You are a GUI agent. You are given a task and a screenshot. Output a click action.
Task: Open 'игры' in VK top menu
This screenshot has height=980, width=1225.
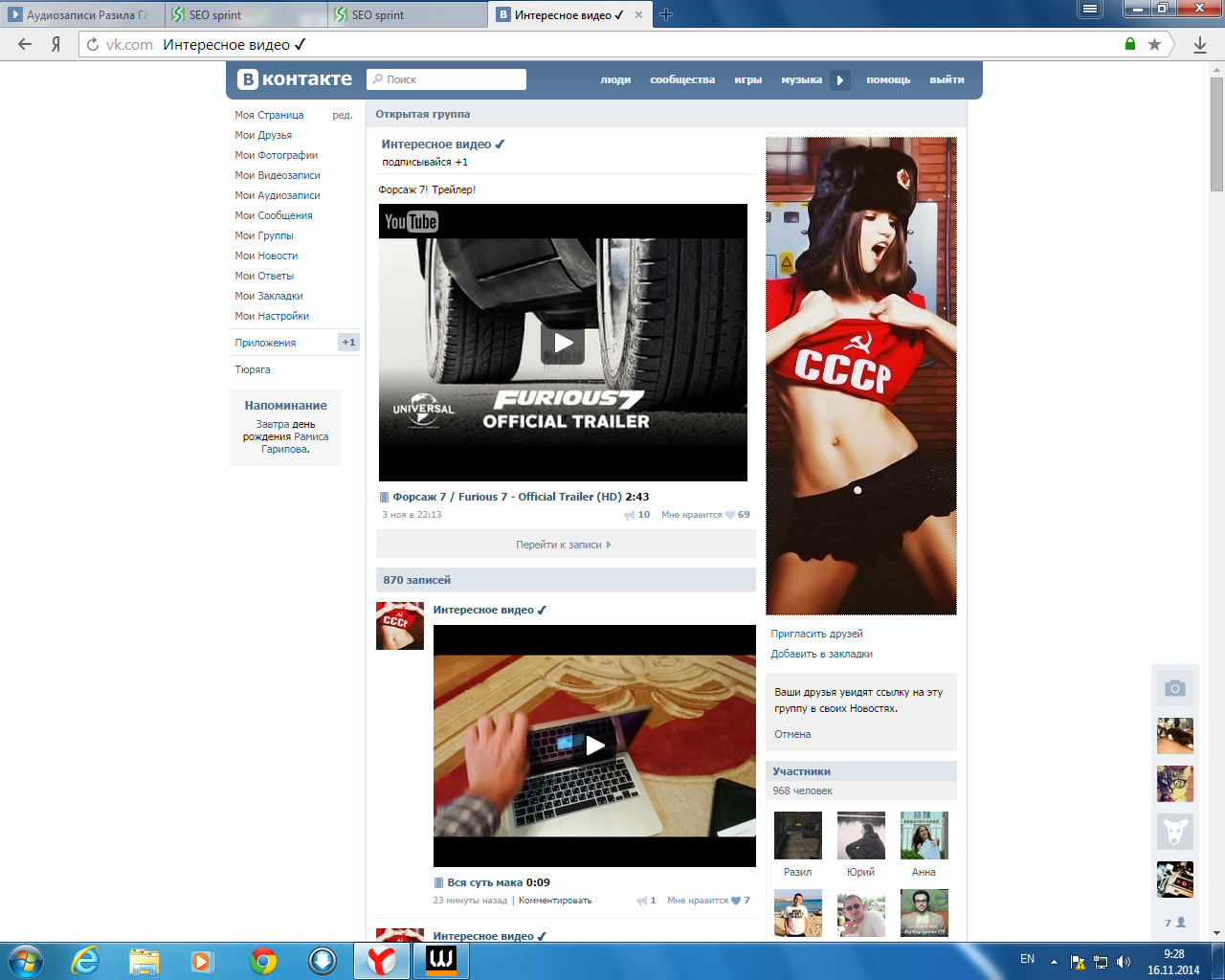click(x=748, y=80)
